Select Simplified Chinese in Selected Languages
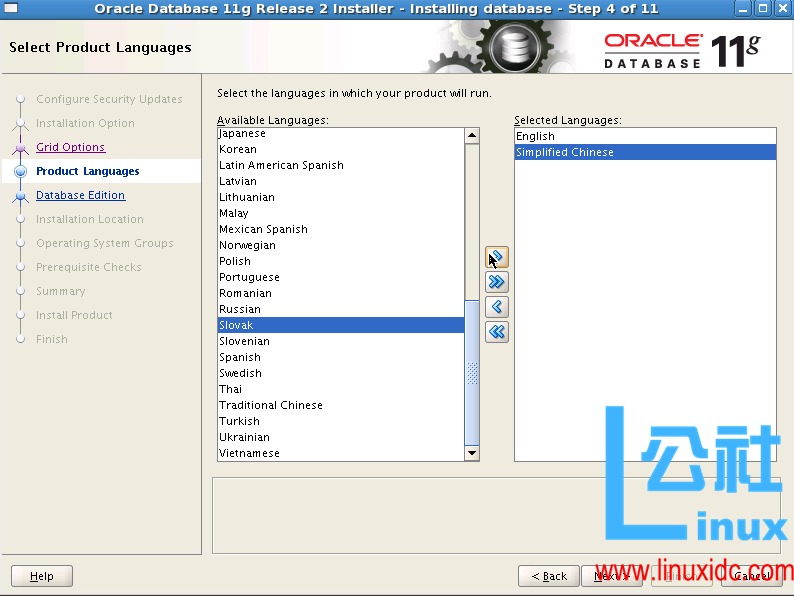This screenshot has width=794, height=596. click(x=565, y=152)
